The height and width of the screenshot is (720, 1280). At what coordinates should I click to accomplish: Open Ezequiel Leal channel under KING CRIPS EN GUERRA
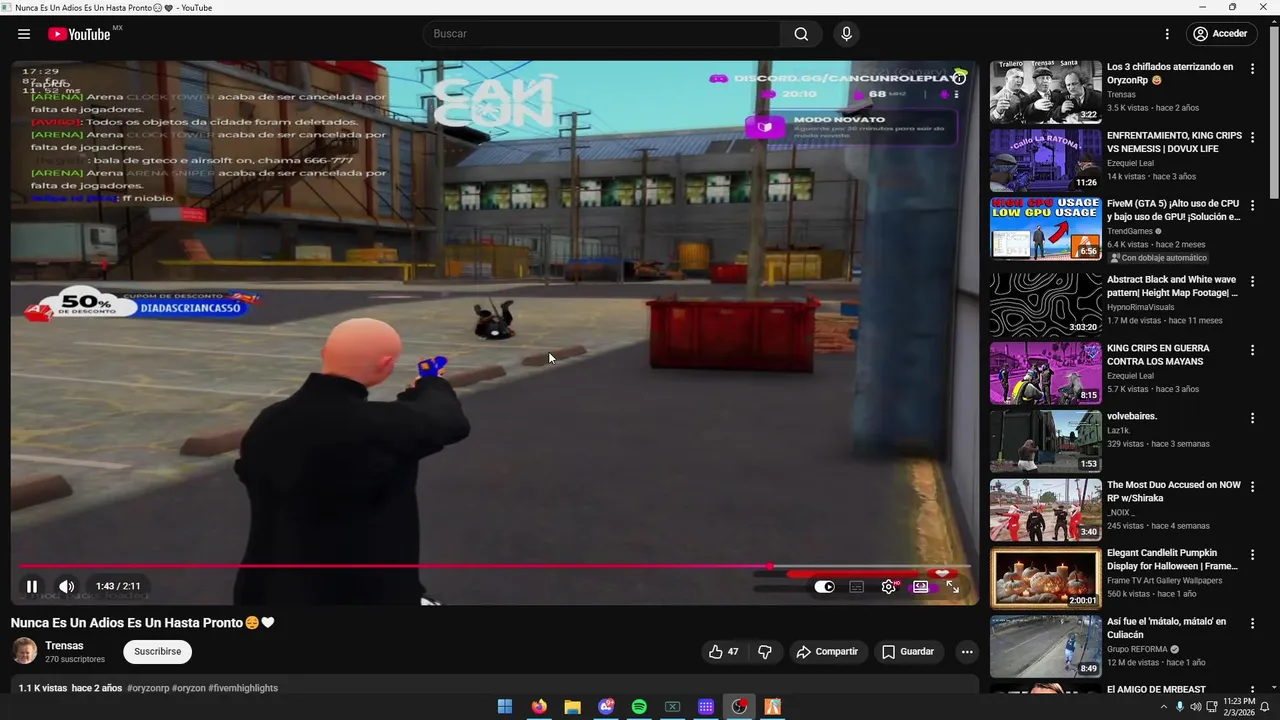(x=1130, y=376)
